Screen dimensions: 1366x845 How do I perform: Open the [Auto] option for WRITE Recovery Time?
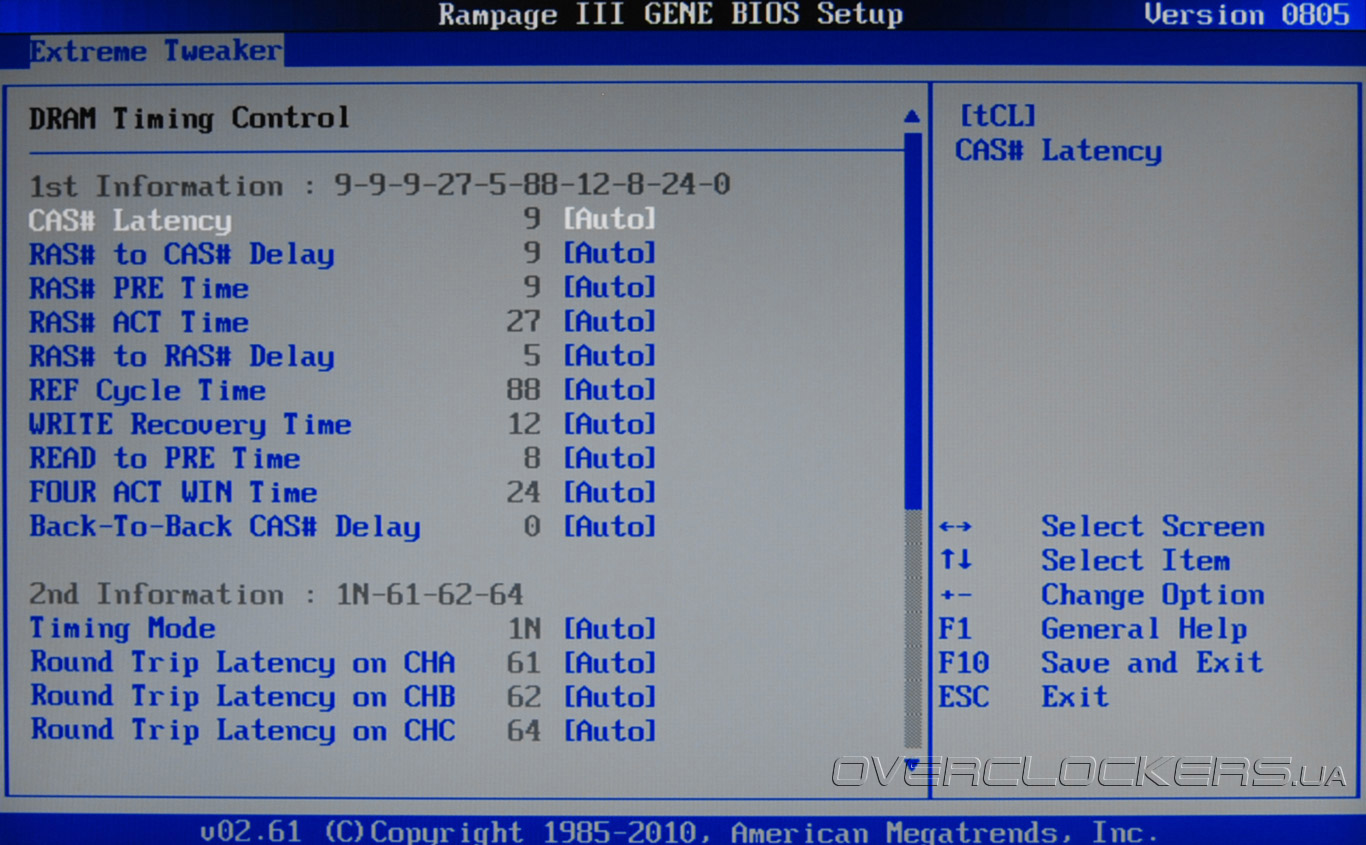coord(609,423)
